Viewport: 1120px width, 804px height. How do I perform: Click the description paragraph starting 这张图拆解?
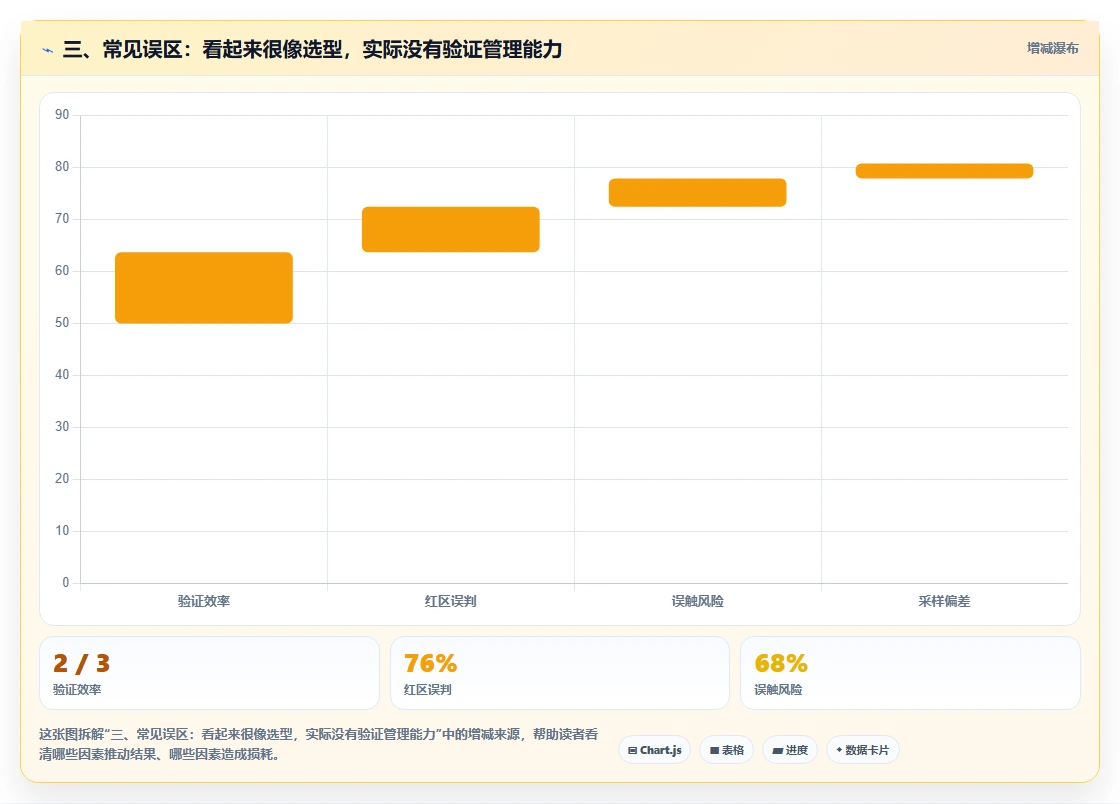(319, 744)
